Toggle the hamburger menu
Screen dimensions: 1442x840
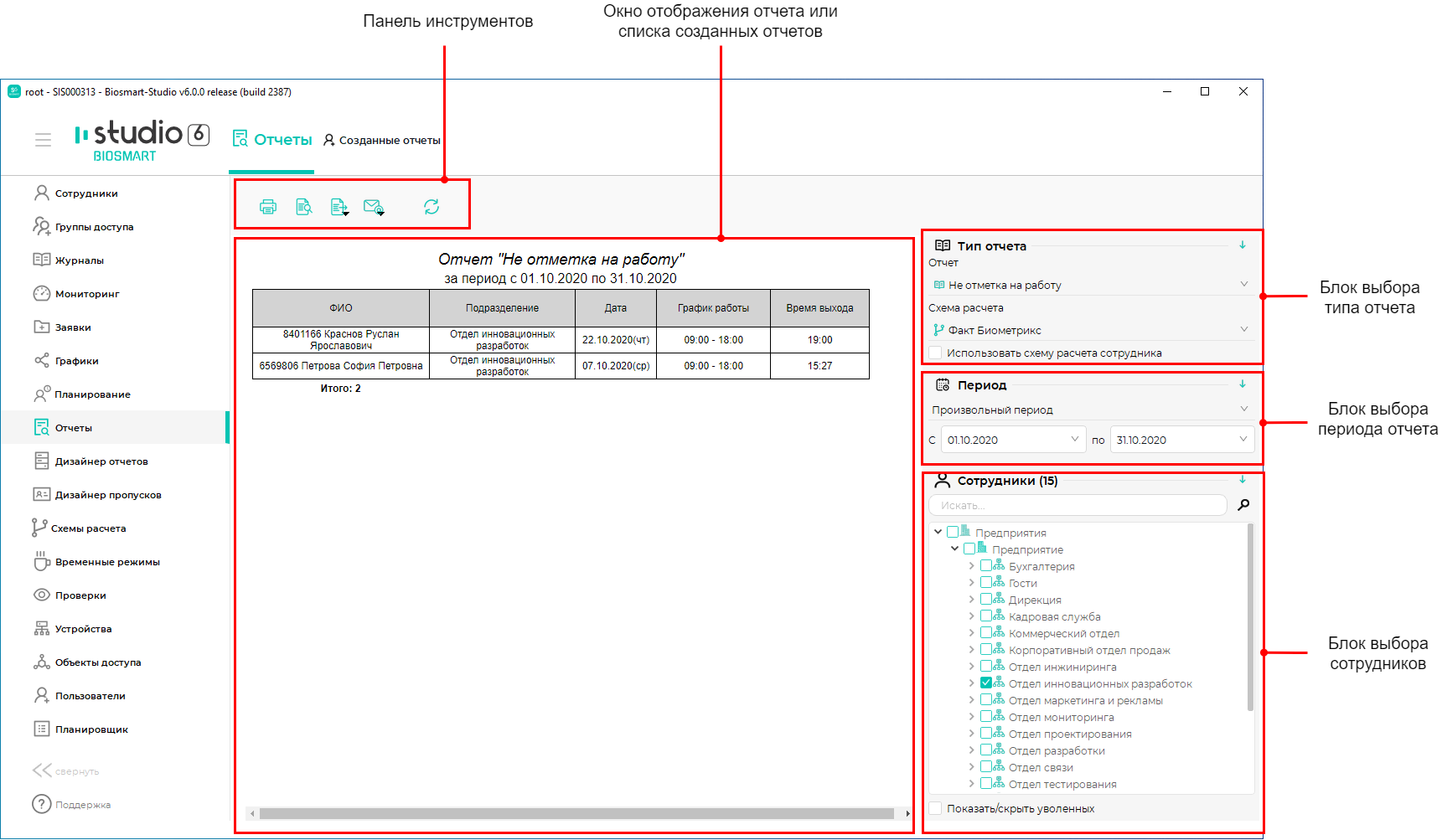tap(43, 140)
